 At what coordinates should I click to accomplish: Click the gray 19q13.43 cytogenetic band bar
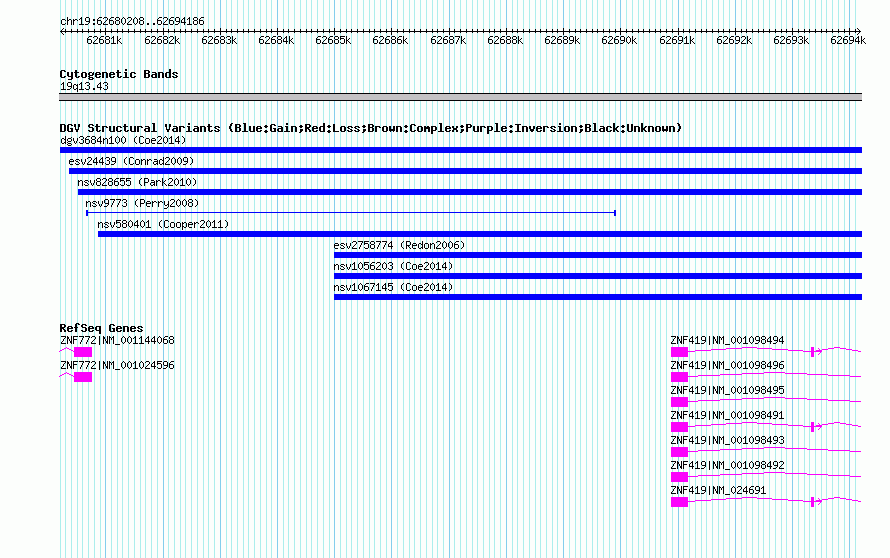[x=461, y=97]
